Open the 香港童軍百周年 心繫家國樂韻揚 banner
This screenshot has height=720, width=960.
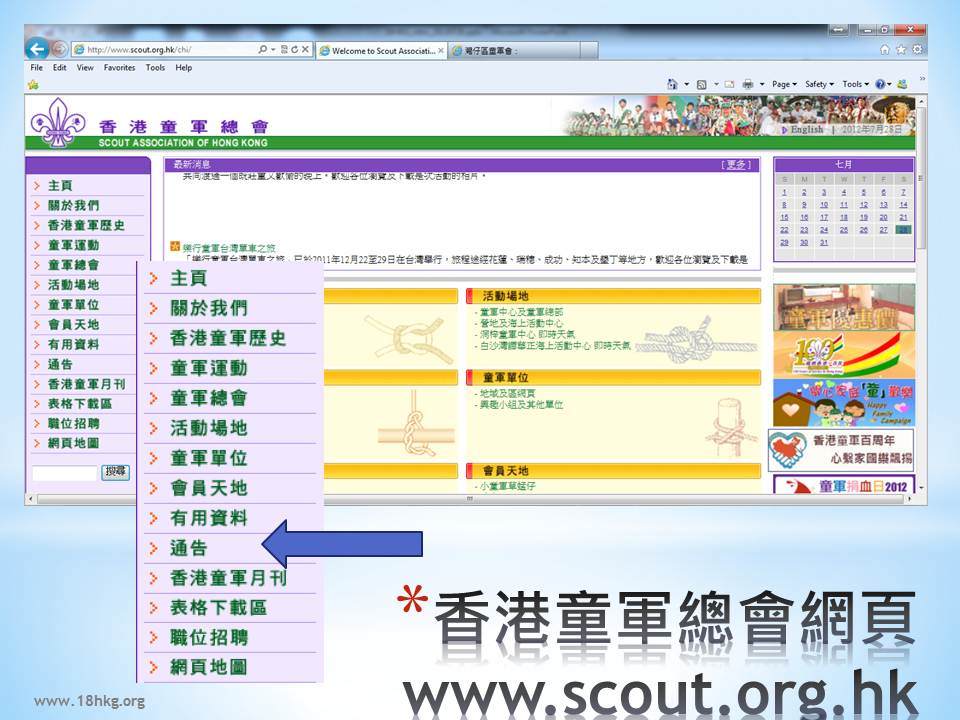pos(842,450)
